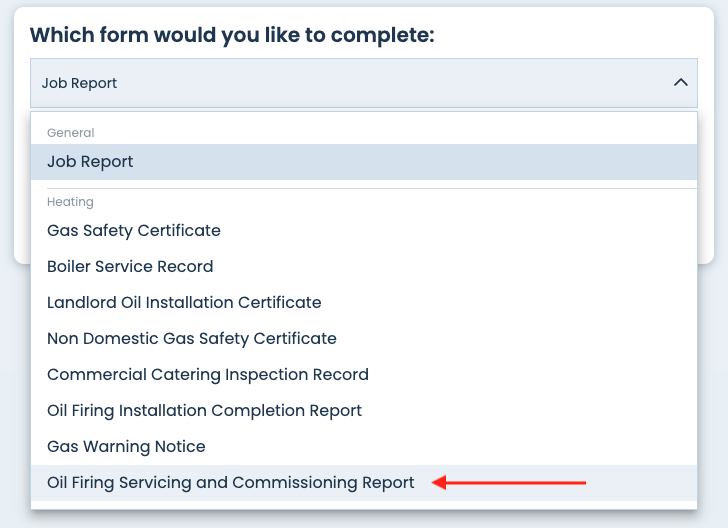This screenshot has width=728, height=528.
Task: Click the word 'complete:' in the heading
Action: pyautogui.click(x=385, y=36)
